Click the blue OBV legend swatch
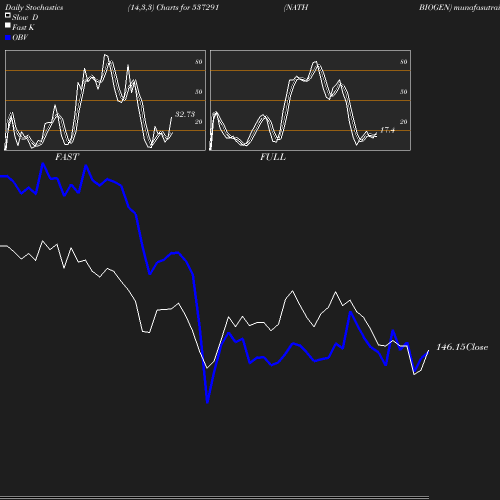This screenshot has width=500, height=500. [8, 38]
